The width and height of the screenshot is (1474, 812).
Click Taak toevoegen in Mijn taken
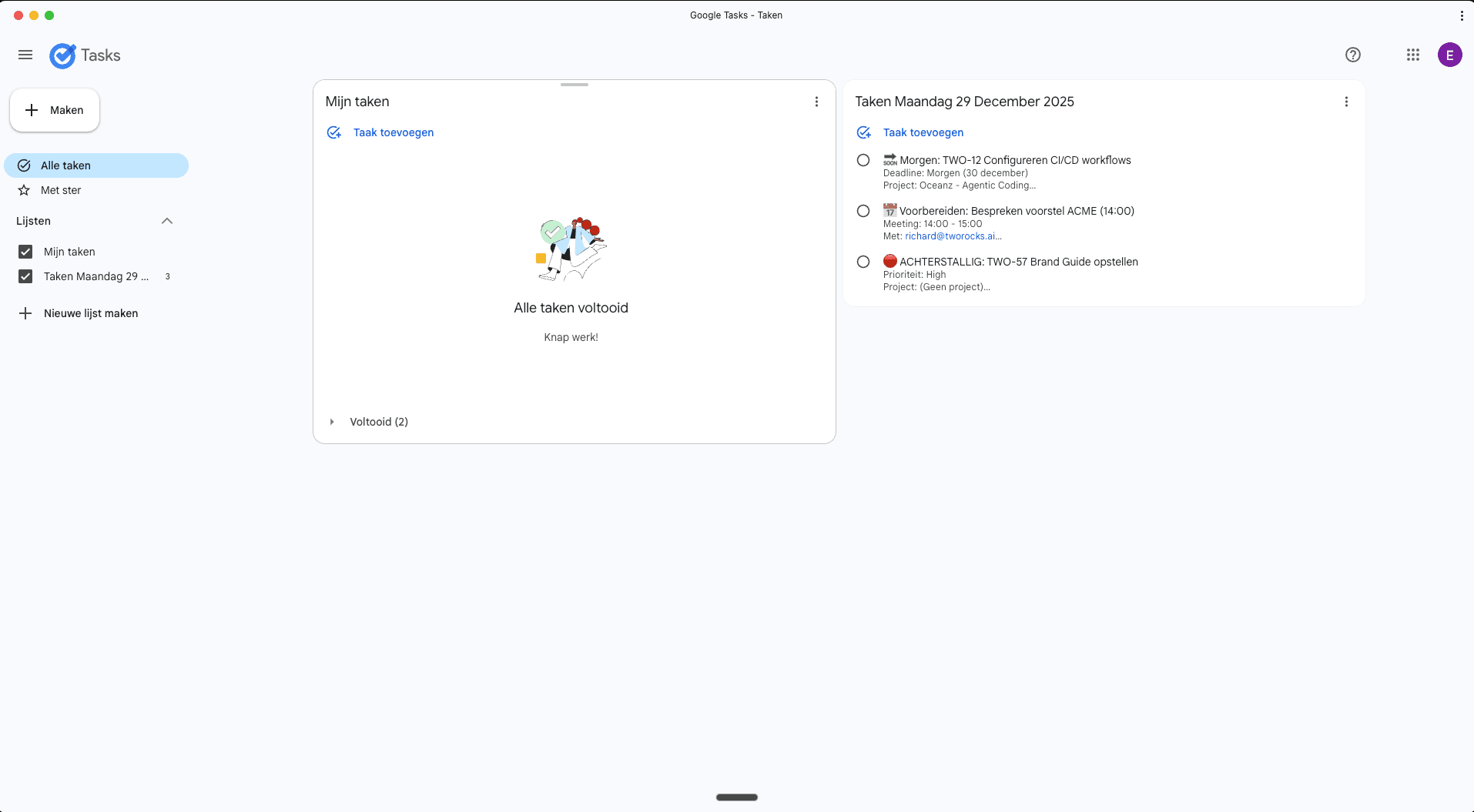point(393,132)
